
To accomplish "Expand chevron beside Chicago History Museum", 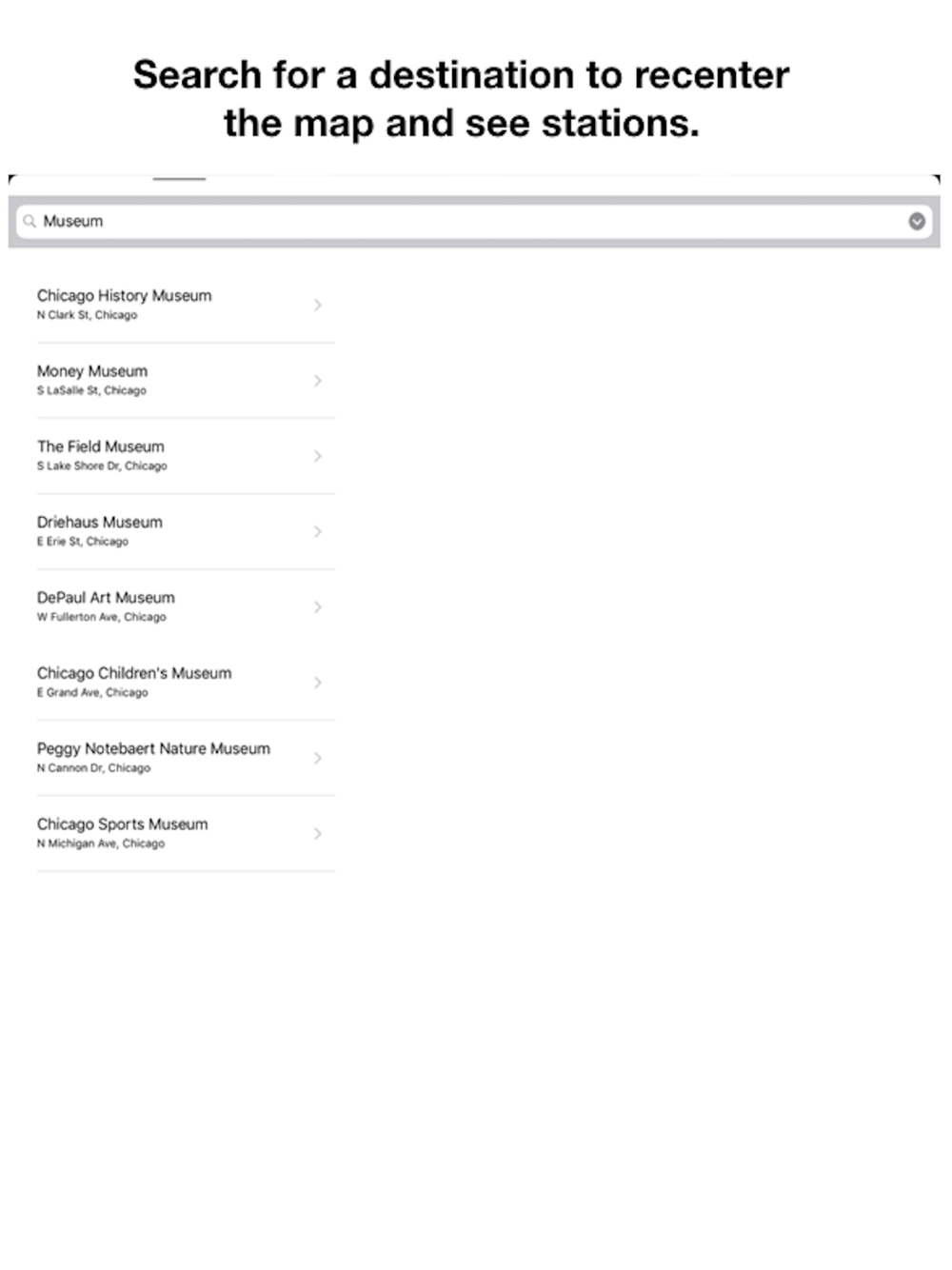I will coord(318,305).
